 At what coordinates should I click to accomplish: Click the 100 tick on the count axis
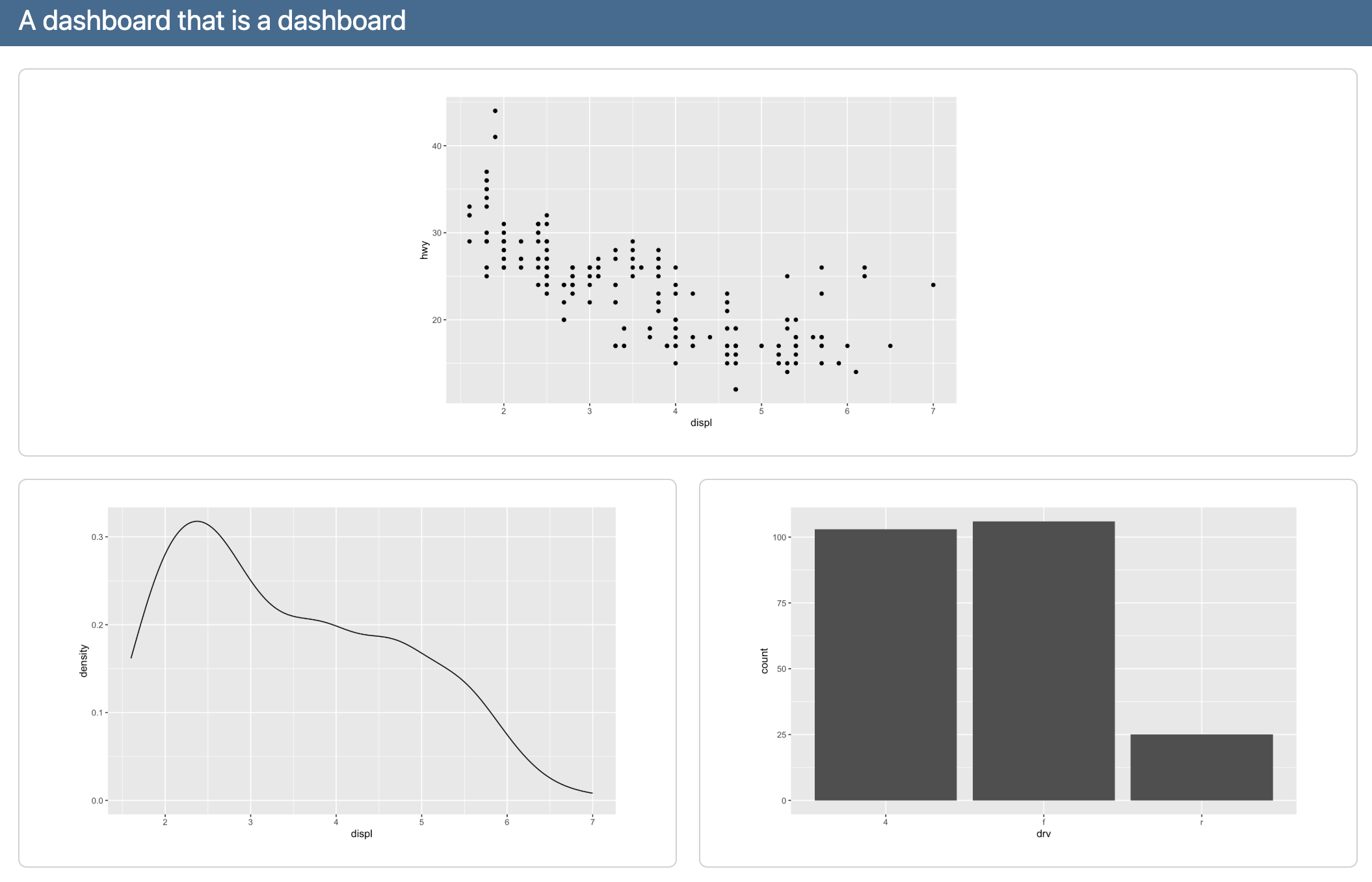coord(780,537)
